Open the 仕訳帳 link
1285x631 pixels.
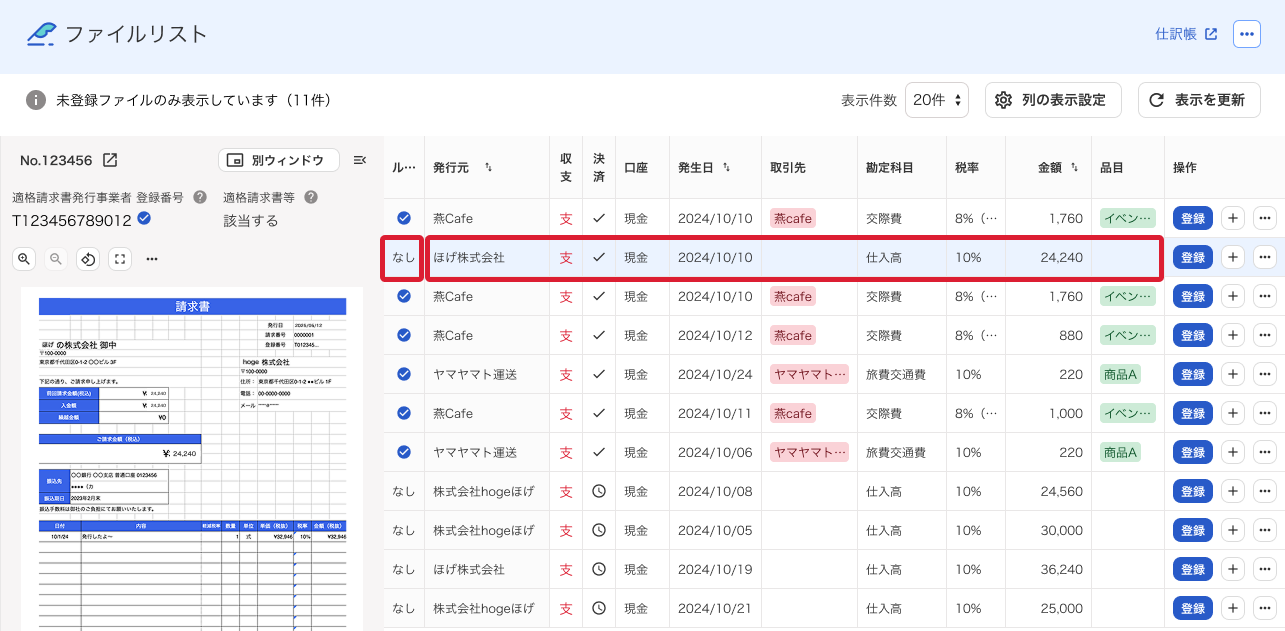click(1186, 34)
